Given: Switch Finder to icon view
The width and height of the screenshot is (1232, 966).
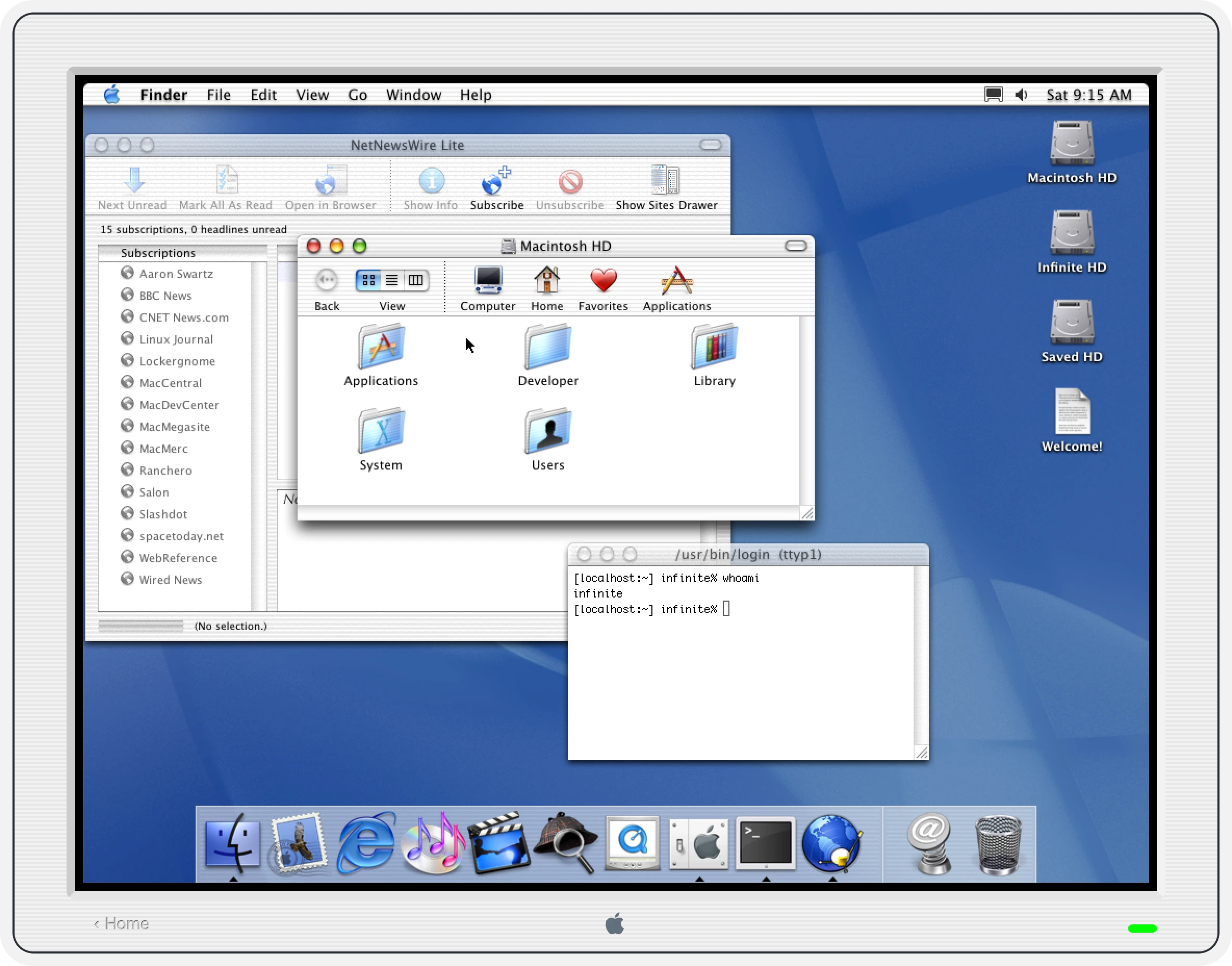Looking at the screenshot, I should [x=368, y=280].
